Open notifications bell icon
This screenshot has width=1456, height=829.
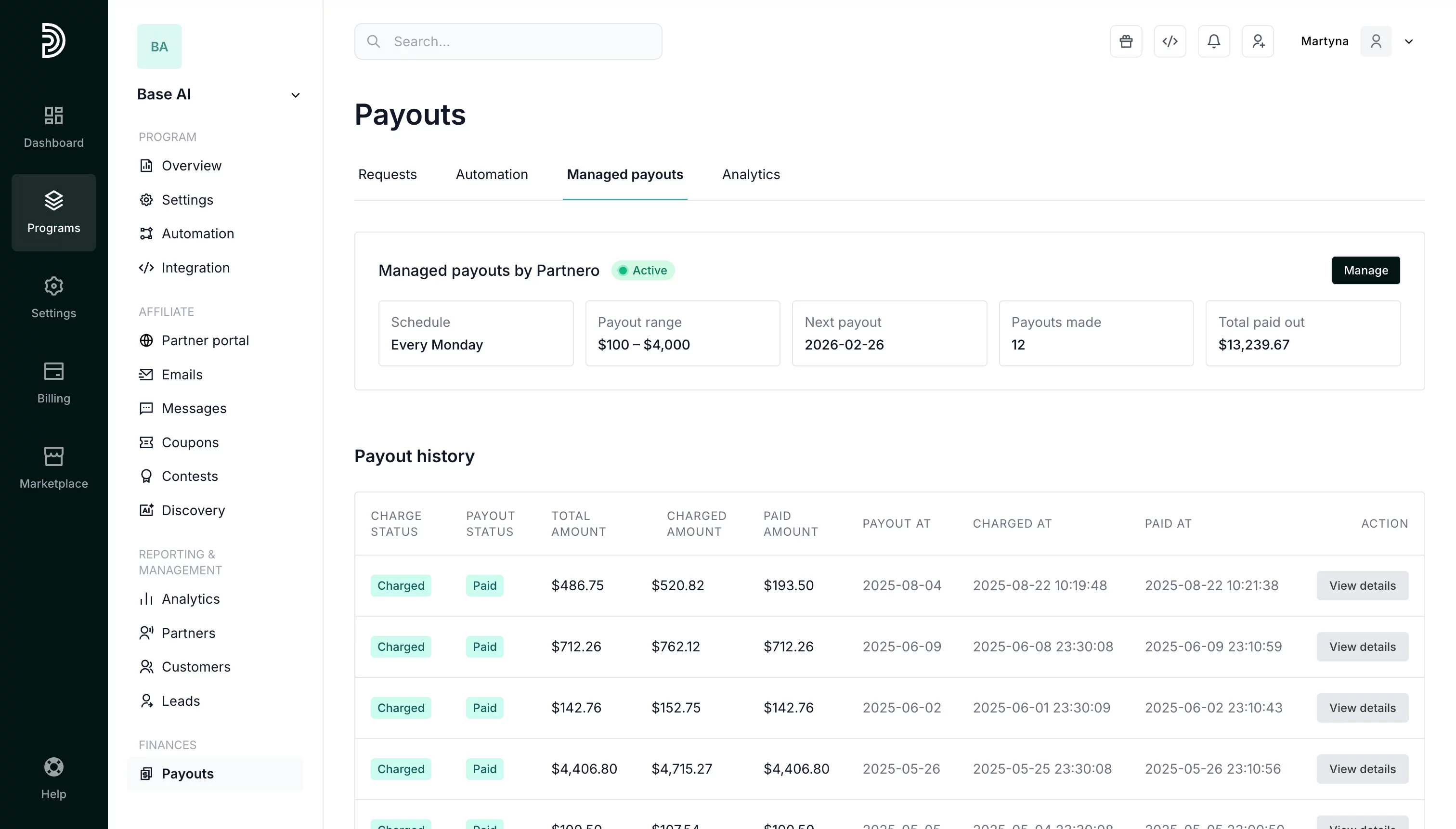tap(1213, 41)
